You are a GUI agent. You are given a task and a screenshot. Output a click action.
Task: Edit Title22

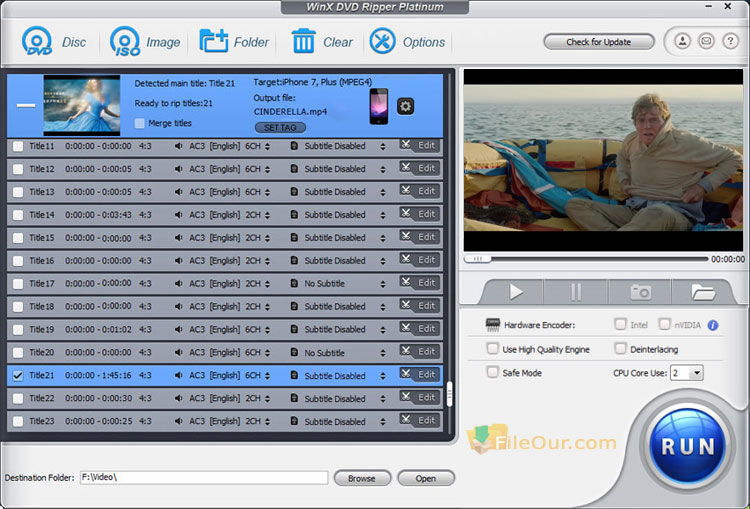point(426,397)
